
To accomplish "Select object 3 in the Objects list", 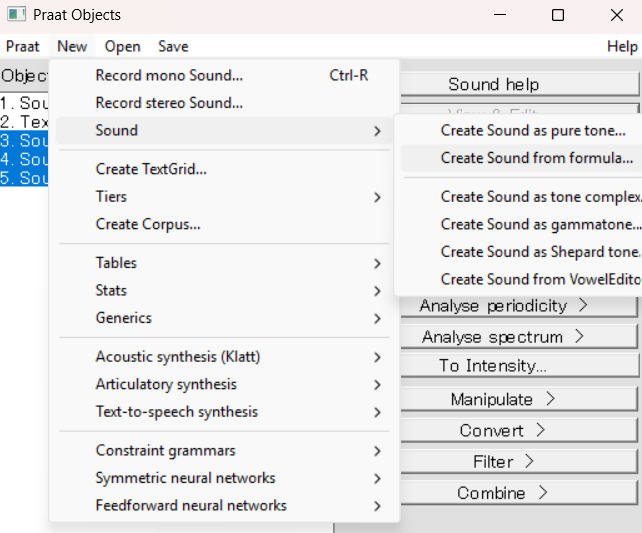I will point(24,140).
